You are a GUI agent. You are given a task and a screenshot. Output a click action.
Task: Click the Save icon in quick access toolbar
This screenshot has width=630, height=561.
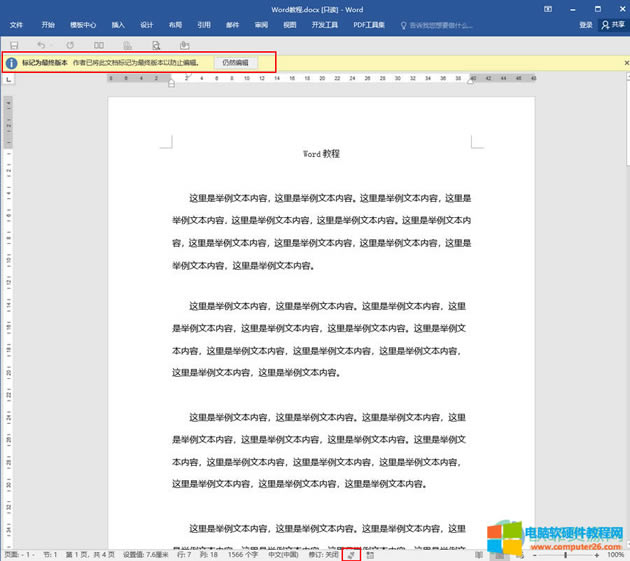tap(14, 45)
